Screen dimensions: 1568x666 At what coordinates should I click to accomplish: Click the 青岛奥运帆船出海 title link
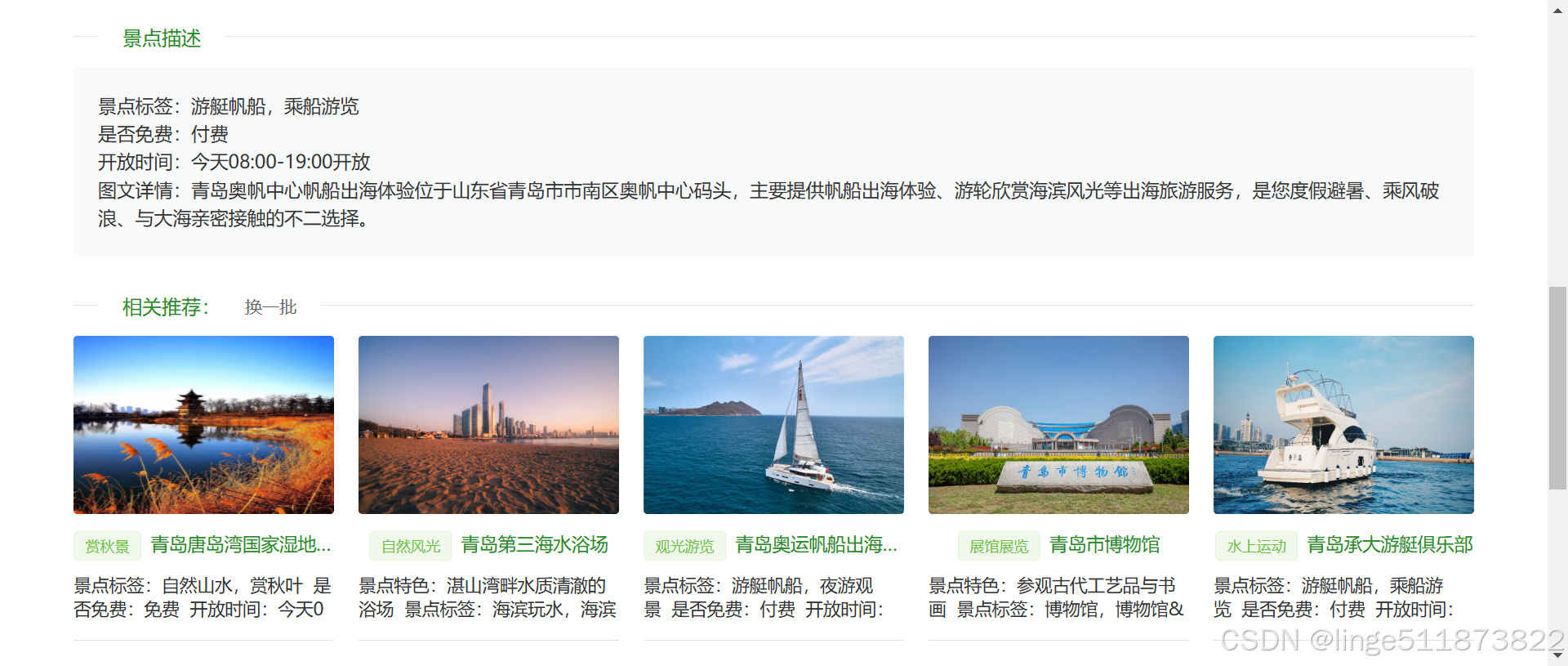coord(817,545)
